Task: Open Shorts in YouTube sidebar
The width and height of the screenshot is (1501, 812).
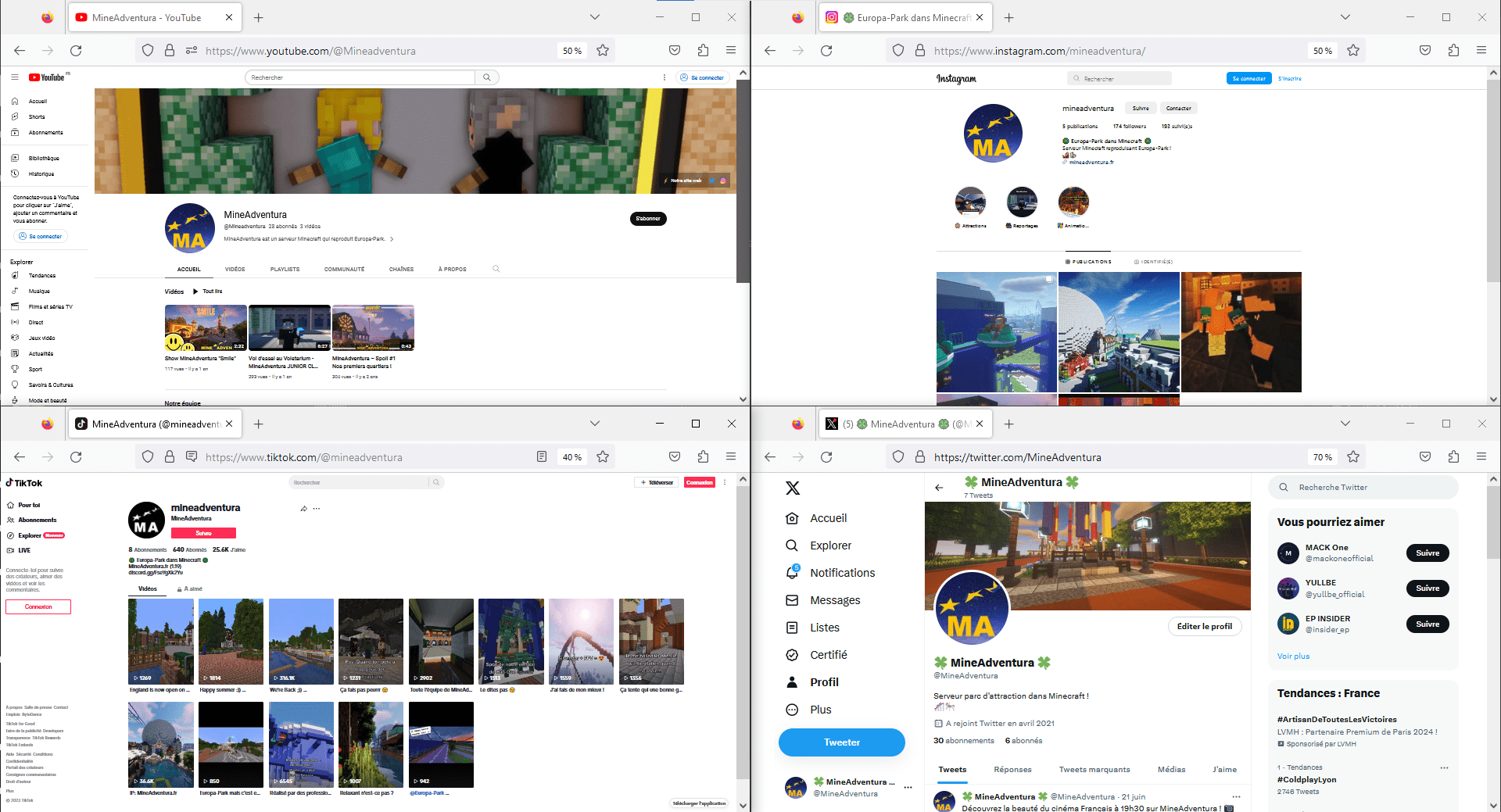Action: click(x=37, y=116)
